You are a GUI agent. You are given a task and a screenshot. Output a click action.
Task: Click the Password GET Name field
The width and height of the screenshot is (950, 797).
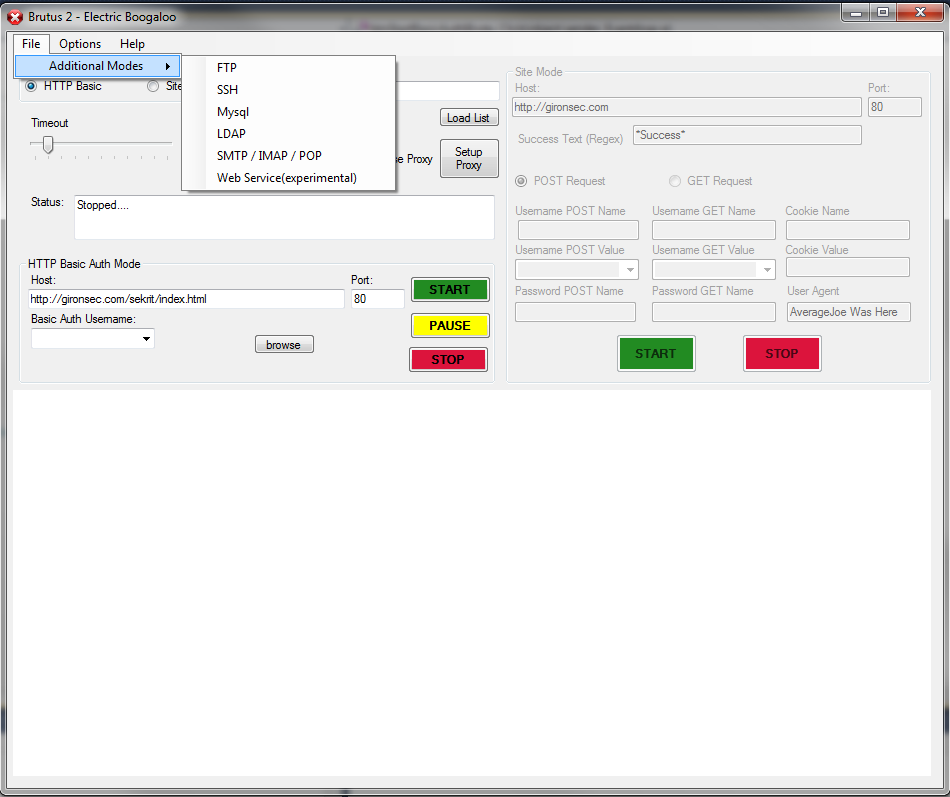(x=714, y=312)
